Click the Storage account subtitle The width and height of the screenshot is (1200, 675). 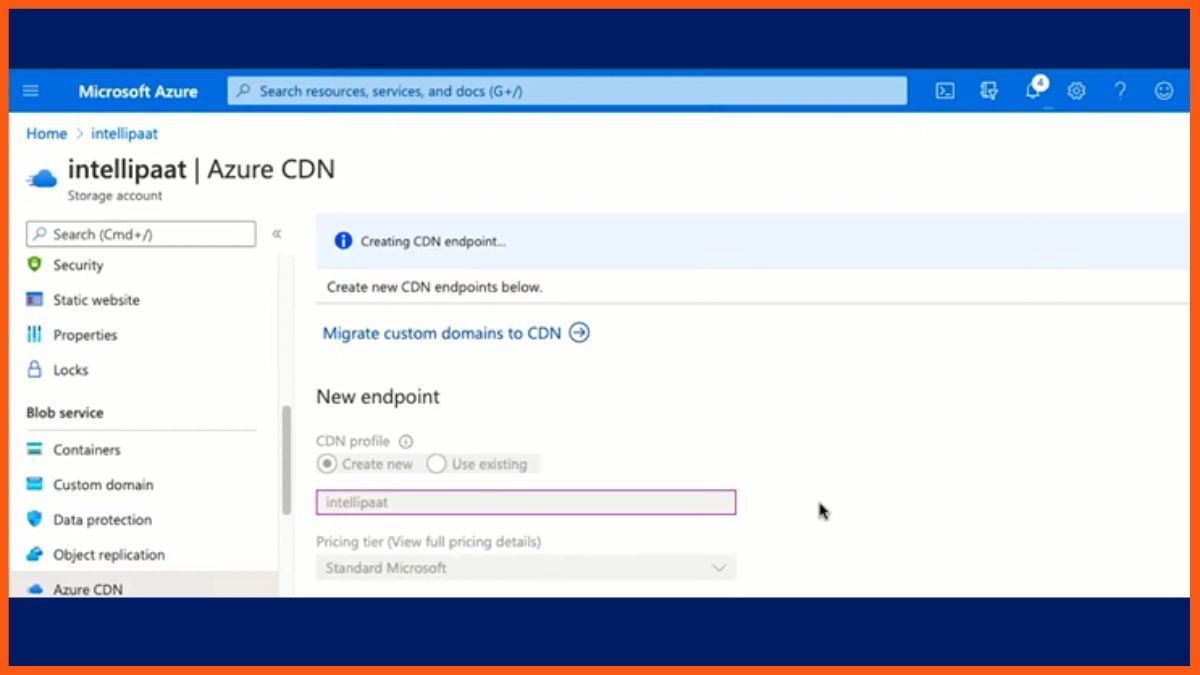(115, 196)
